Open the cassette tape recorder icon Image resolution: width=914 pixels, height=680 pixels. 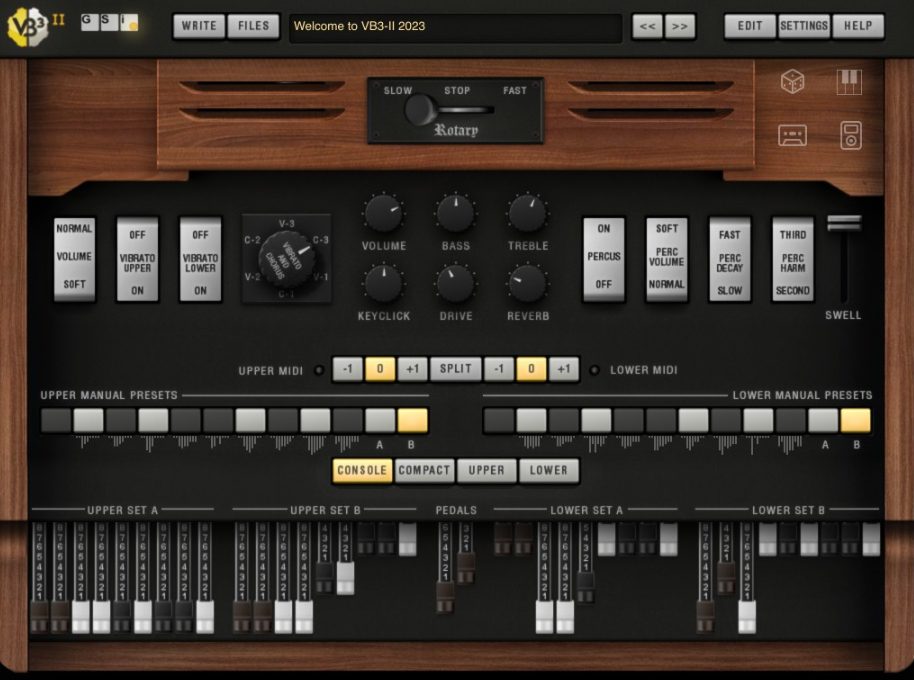tap(791, 133)
